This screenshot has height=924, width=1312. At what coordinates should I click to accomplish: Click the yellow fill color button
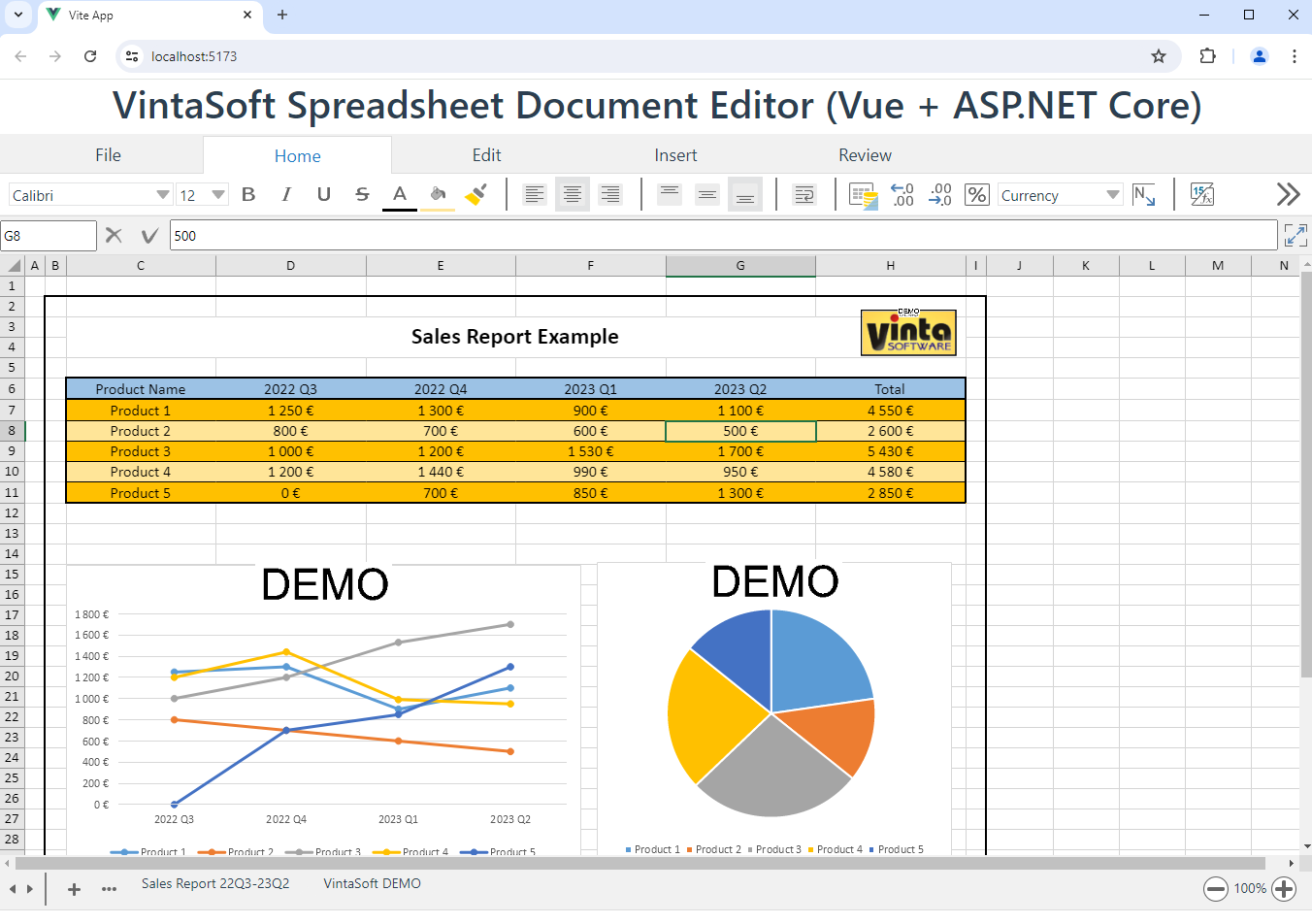click(438, 195)
